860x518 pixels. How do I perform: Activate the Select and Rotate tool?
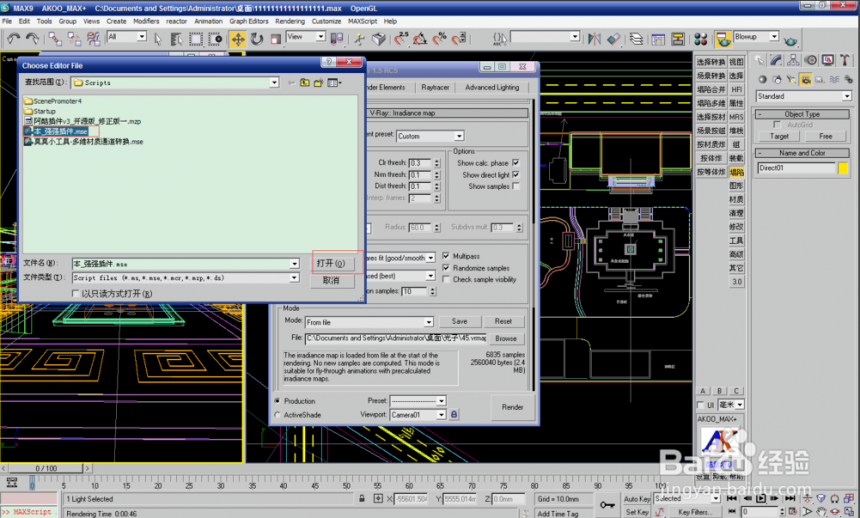(x=257, y=38)
